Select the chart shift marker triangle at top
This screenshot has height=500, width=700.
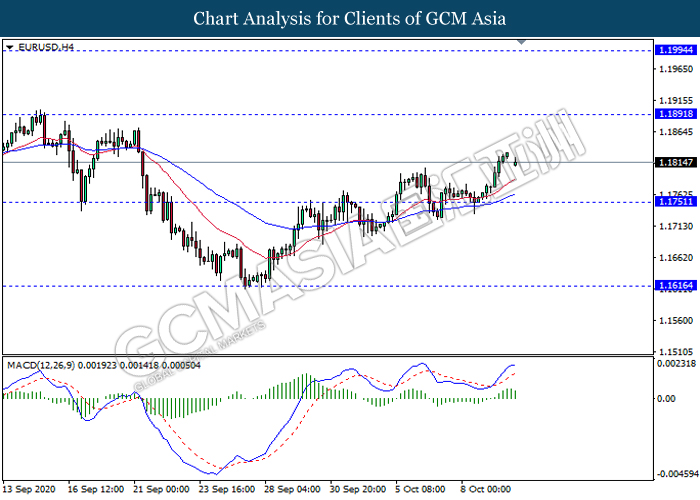[521, 42]
